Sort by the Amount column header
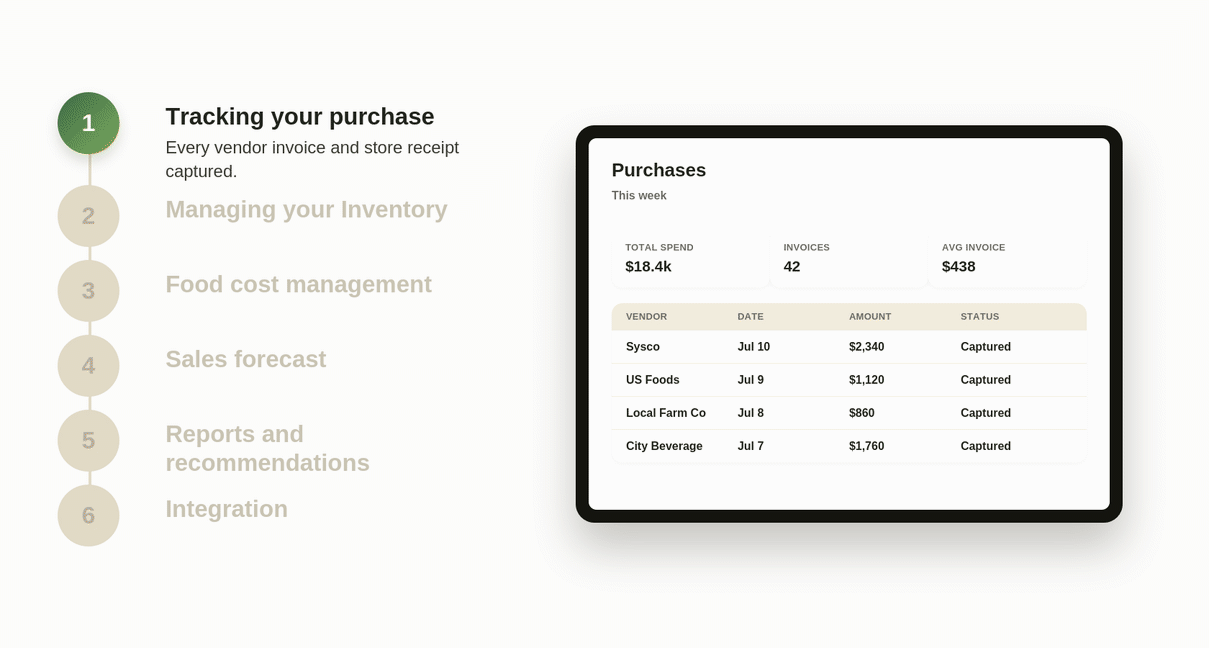 tap(870, 317)
